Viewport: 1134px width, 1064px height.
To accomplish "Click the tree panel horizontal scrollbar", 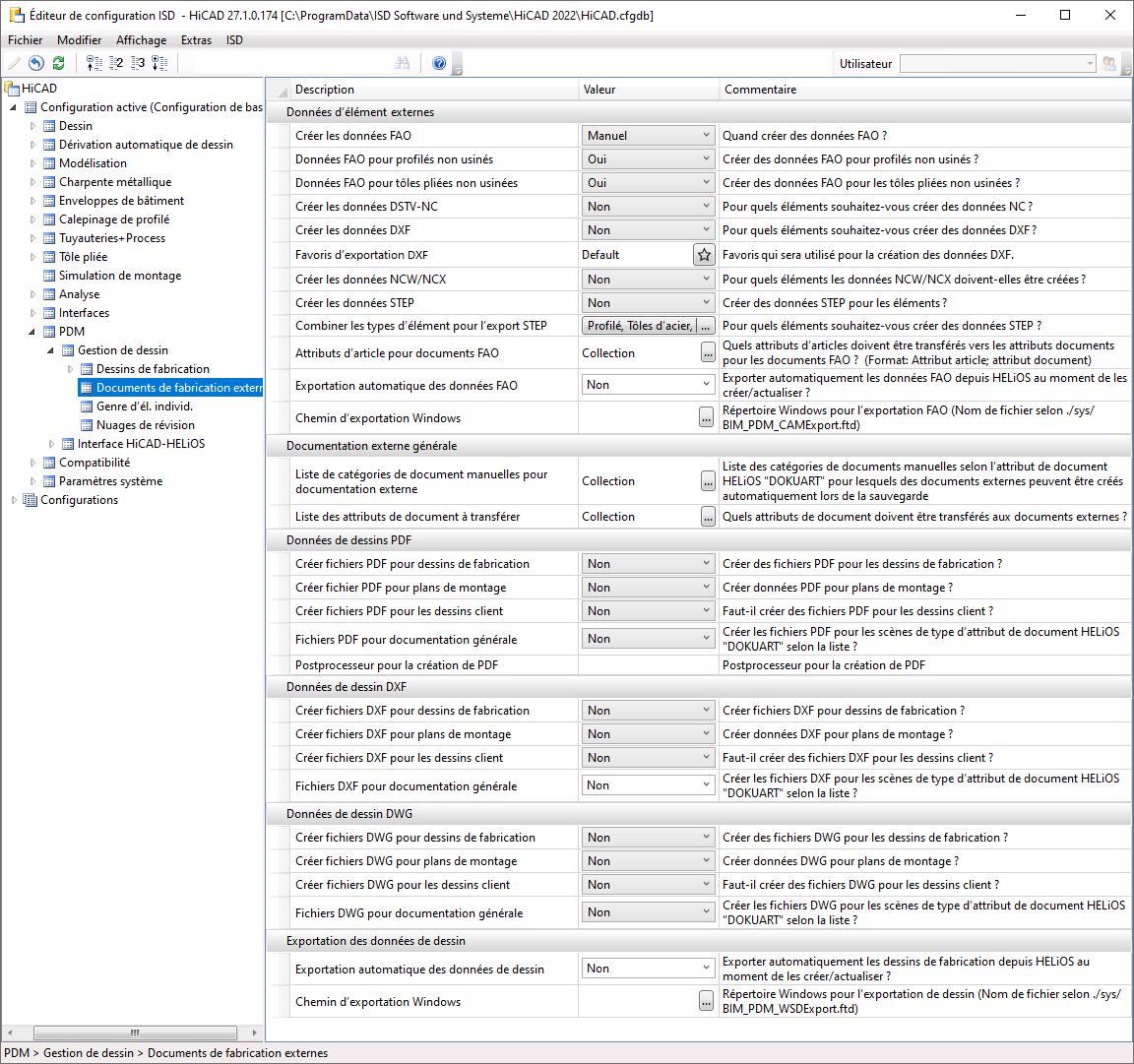I will pos(135,1033).
